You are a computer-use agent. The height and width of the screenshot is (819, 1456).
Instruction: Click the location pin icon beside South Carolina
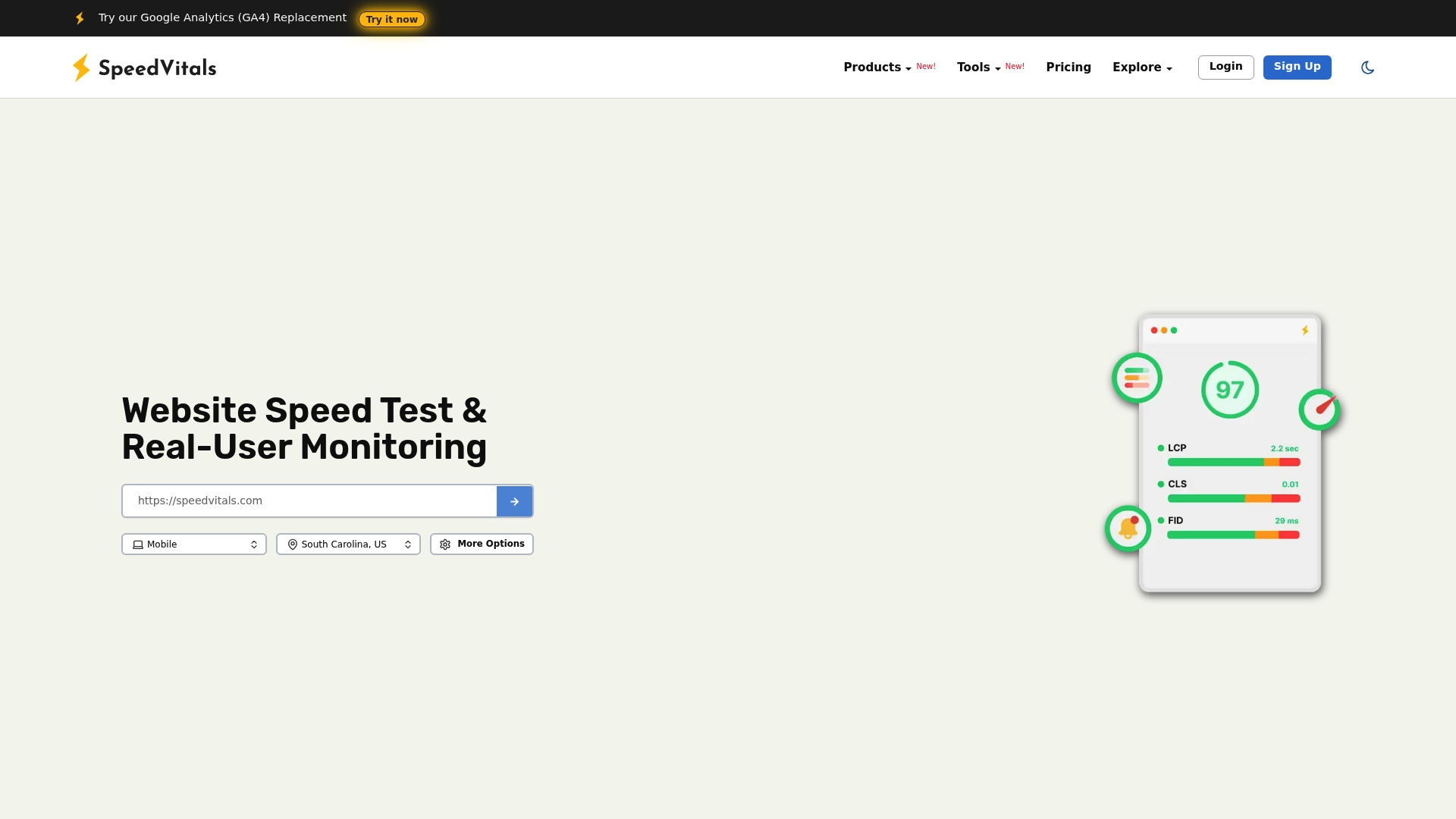(x=292, y=544)
